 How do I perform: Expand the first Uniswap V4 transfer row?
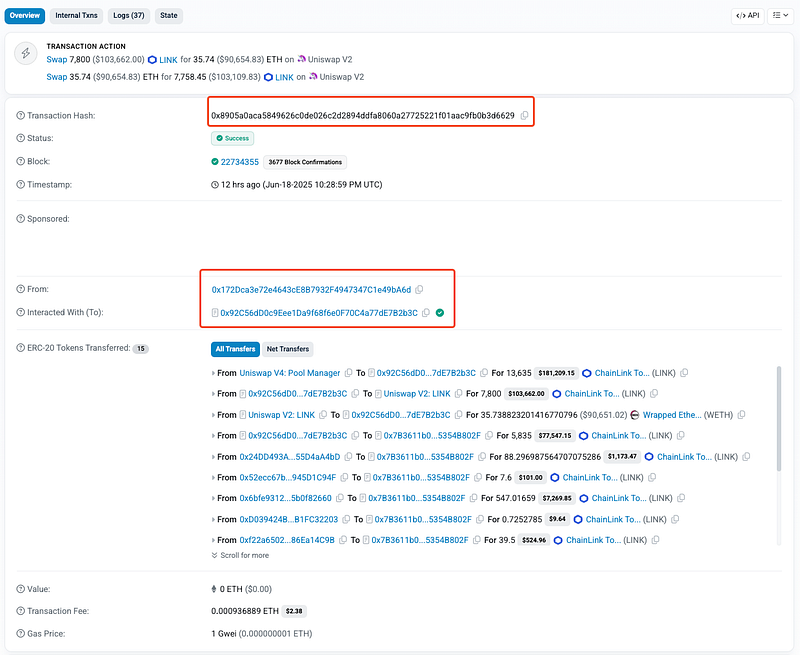coord(214,373)
